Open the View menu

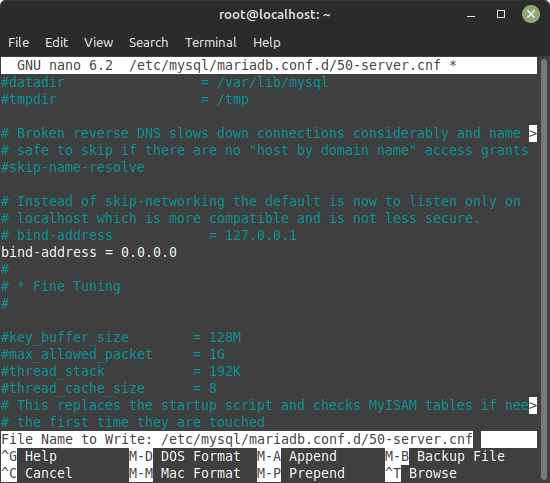pyautogui.click(x=99, y=42)
